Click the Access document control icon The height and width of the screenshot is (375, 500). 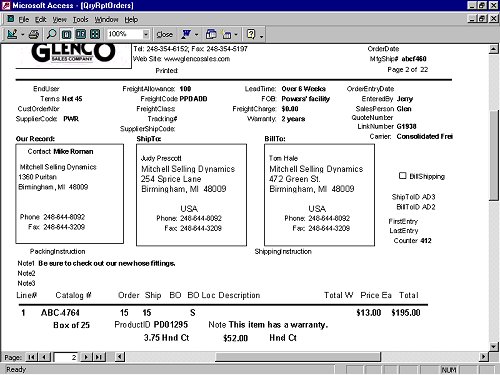tap(10, 19)
